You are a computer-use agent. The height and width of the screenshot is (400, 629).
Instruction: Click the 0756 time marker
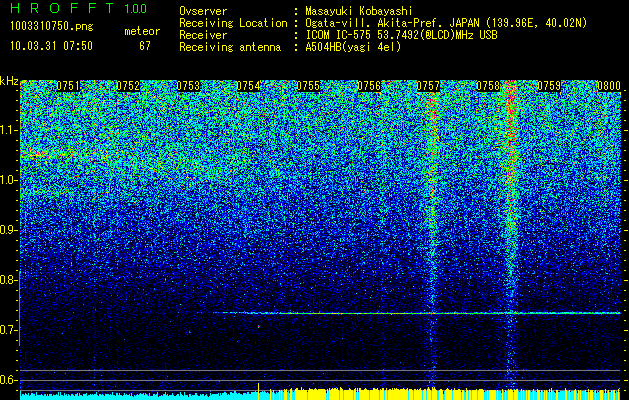coord(369,86)
